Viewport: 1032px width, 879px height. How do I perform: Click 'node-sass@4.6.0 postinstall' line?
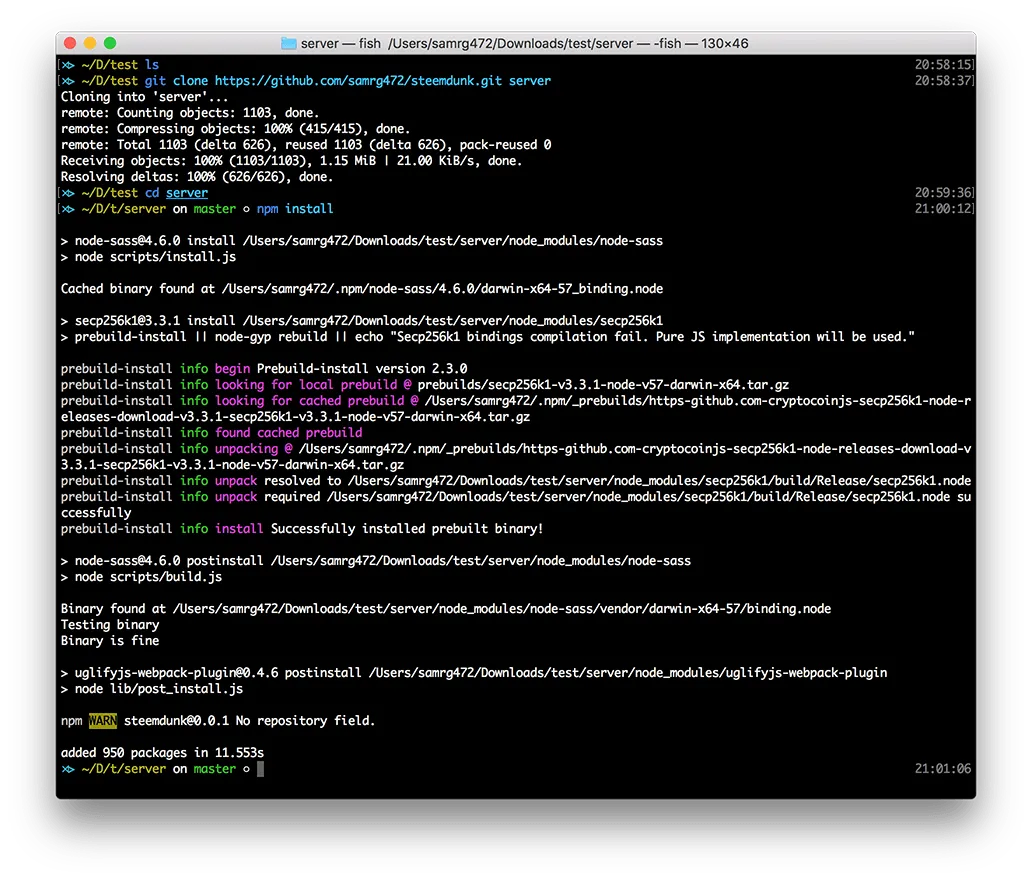375,561
